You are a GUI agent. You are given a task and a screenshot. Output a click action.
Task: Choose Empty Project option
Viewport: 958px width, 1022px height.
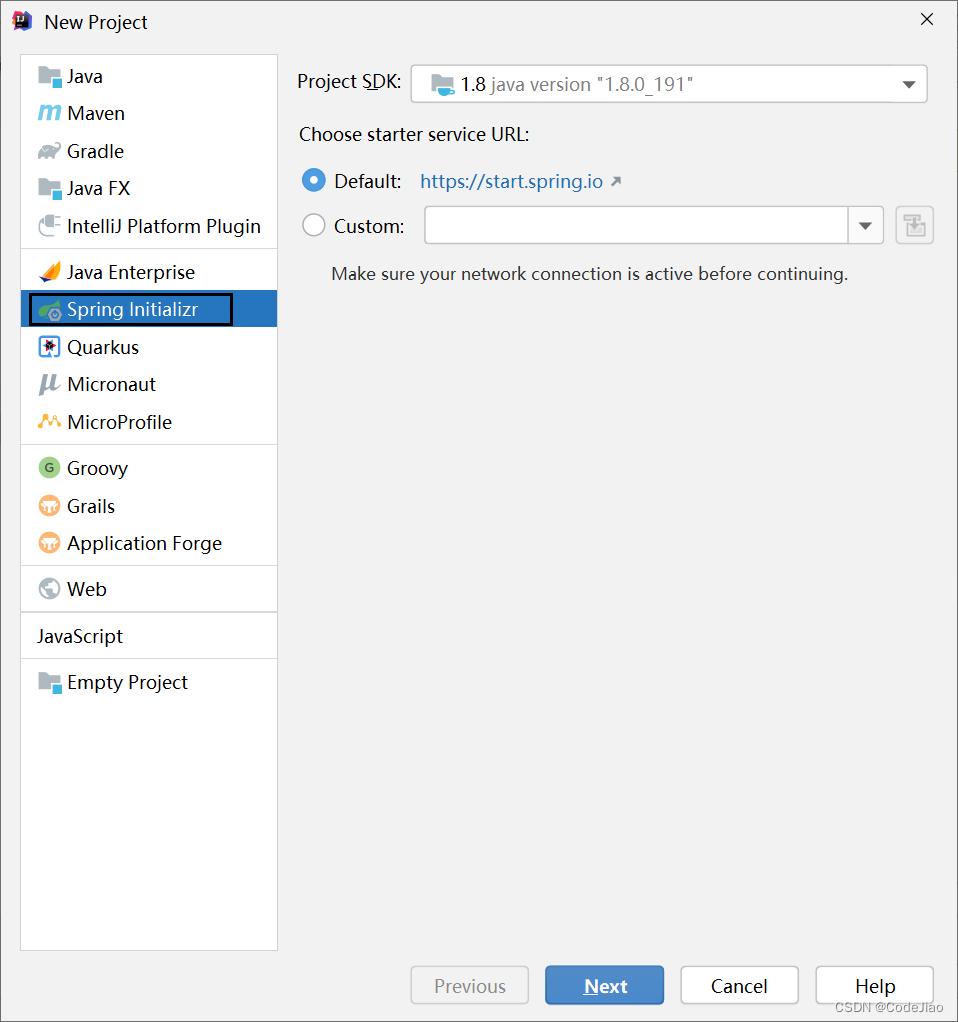tap(149, 682)
